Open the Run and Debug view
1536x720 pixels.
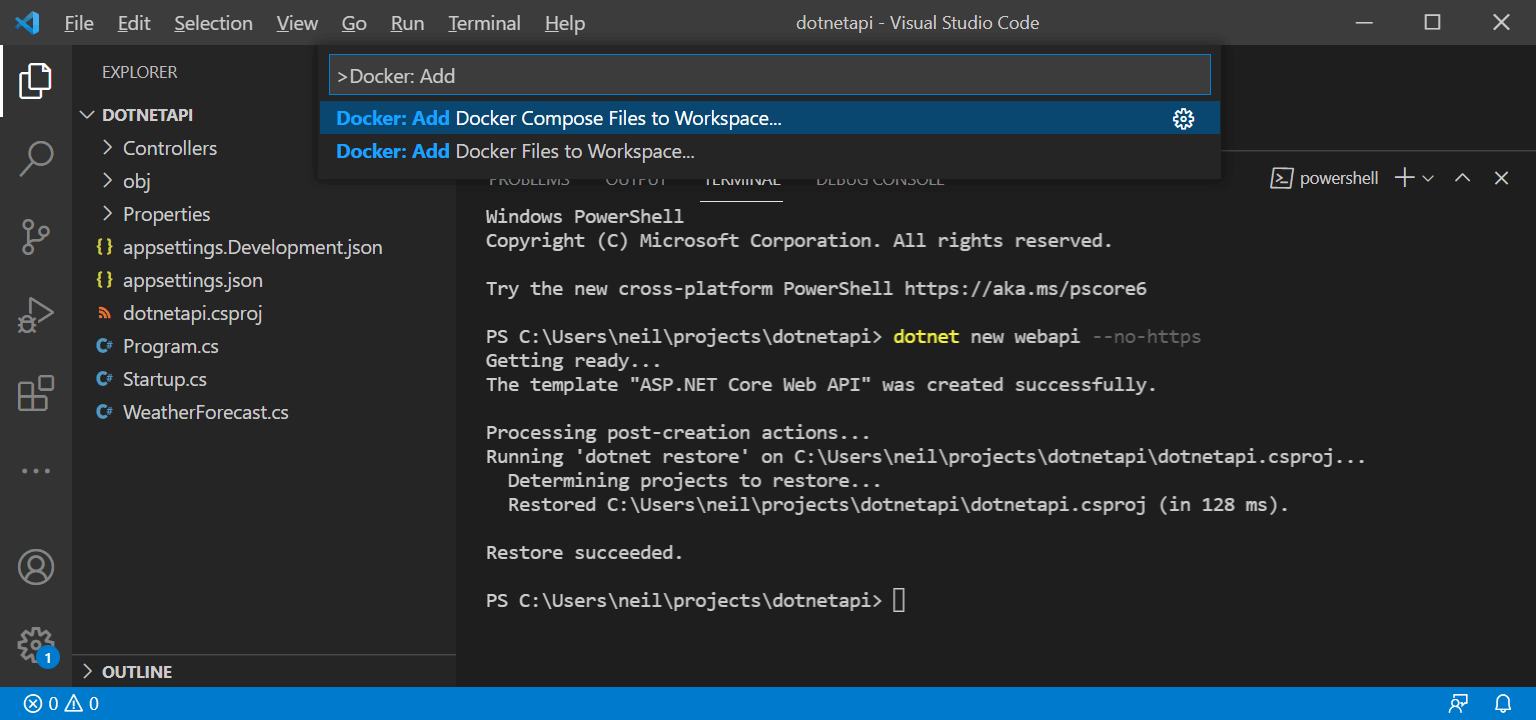click(36, 316)
